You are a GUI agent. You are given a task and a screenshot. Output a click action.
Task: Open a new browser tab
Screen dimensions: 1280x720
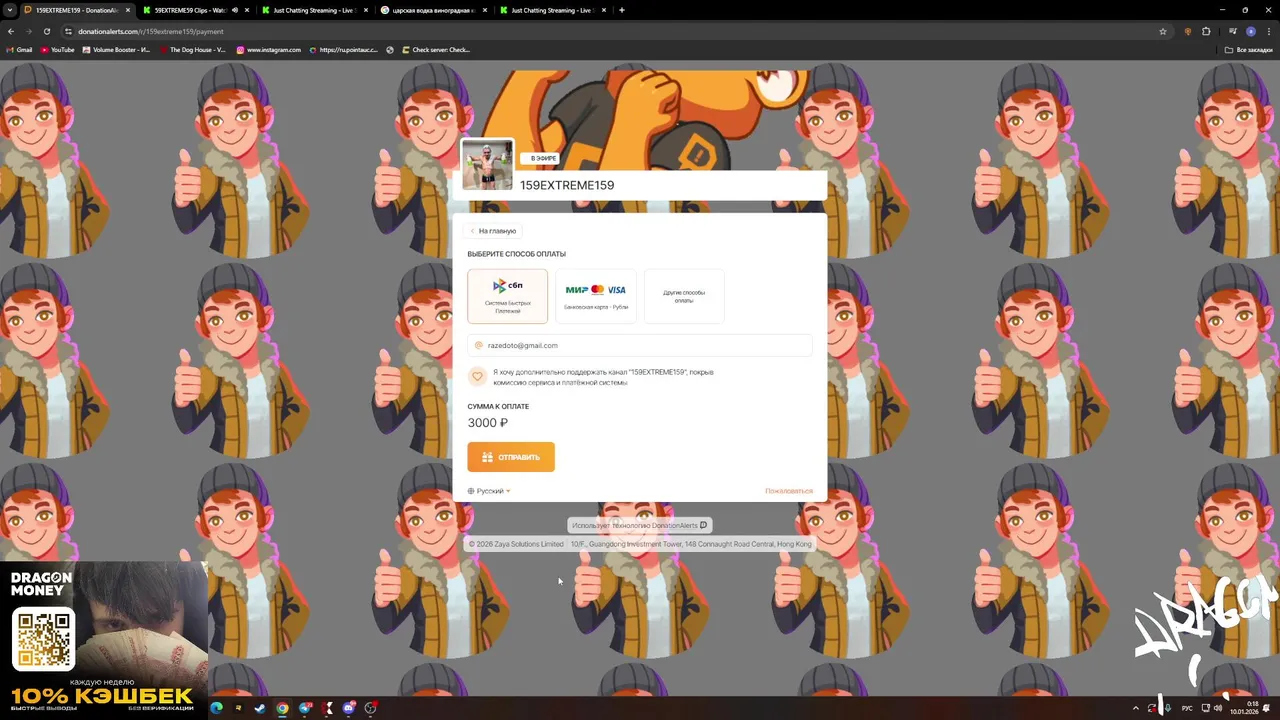coord(622,10)
